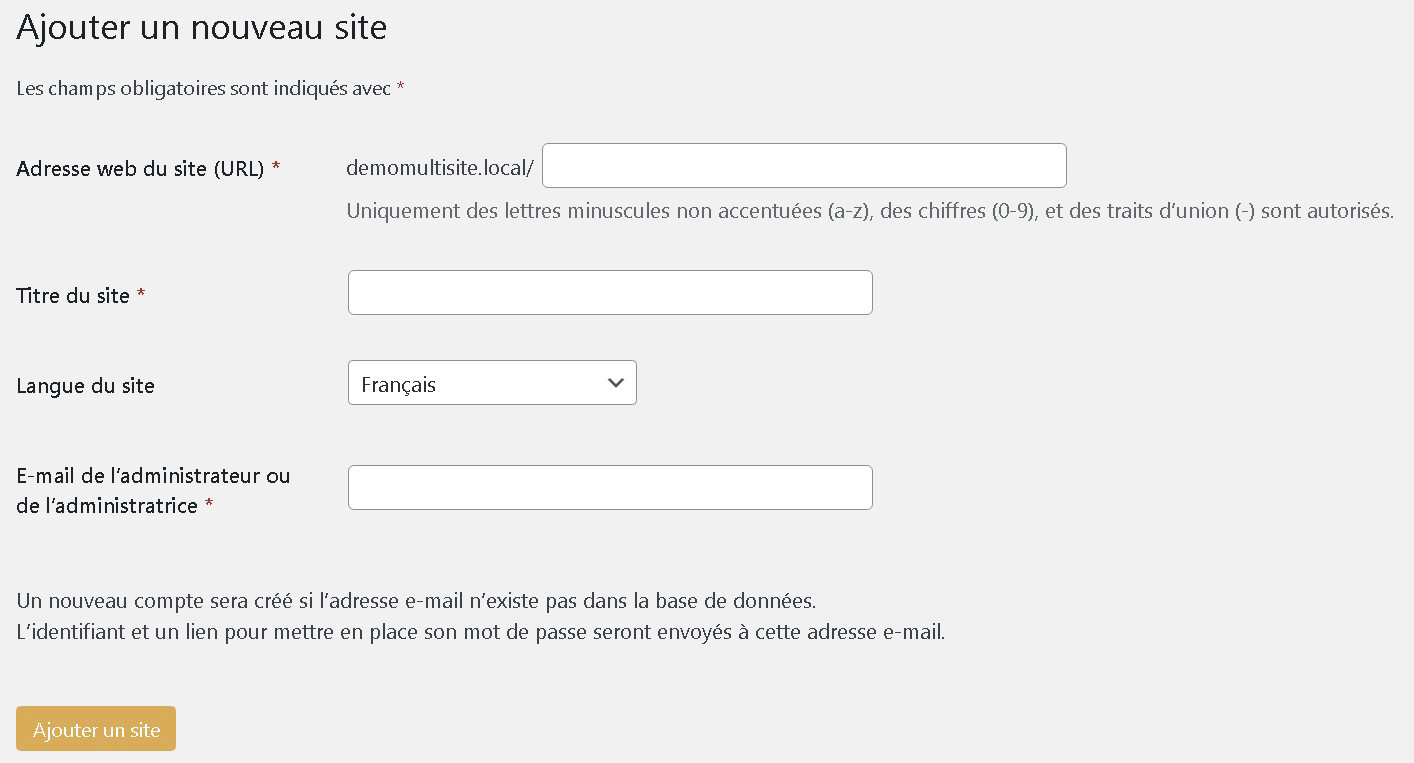Select the administrator e-mail input field
1414x763 pixels.
[x=610, y=488]
